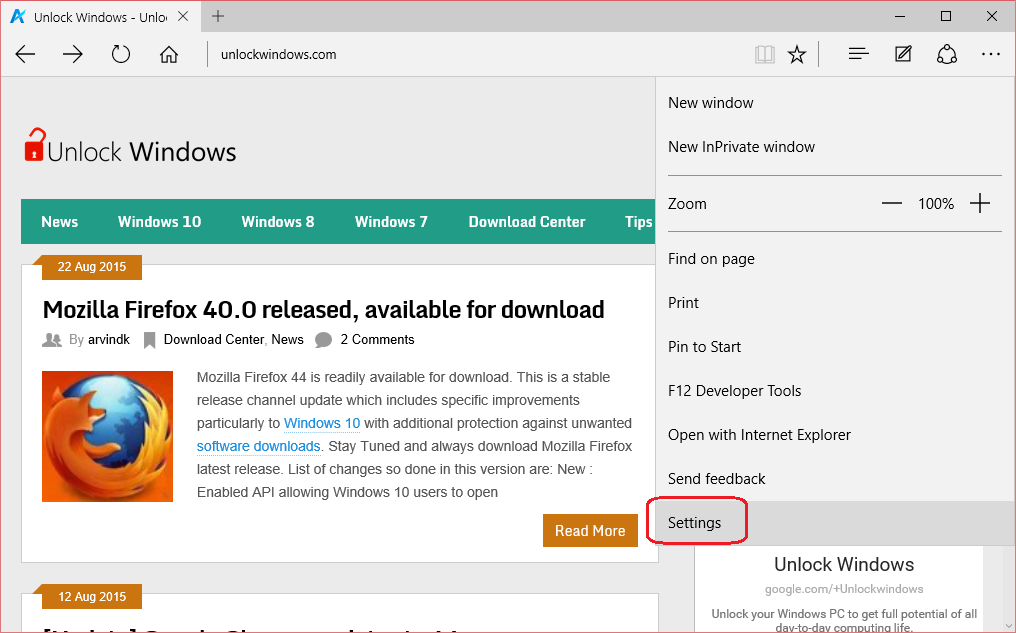Maximize the browser window
1016x633 pixels.
[946, 16]
